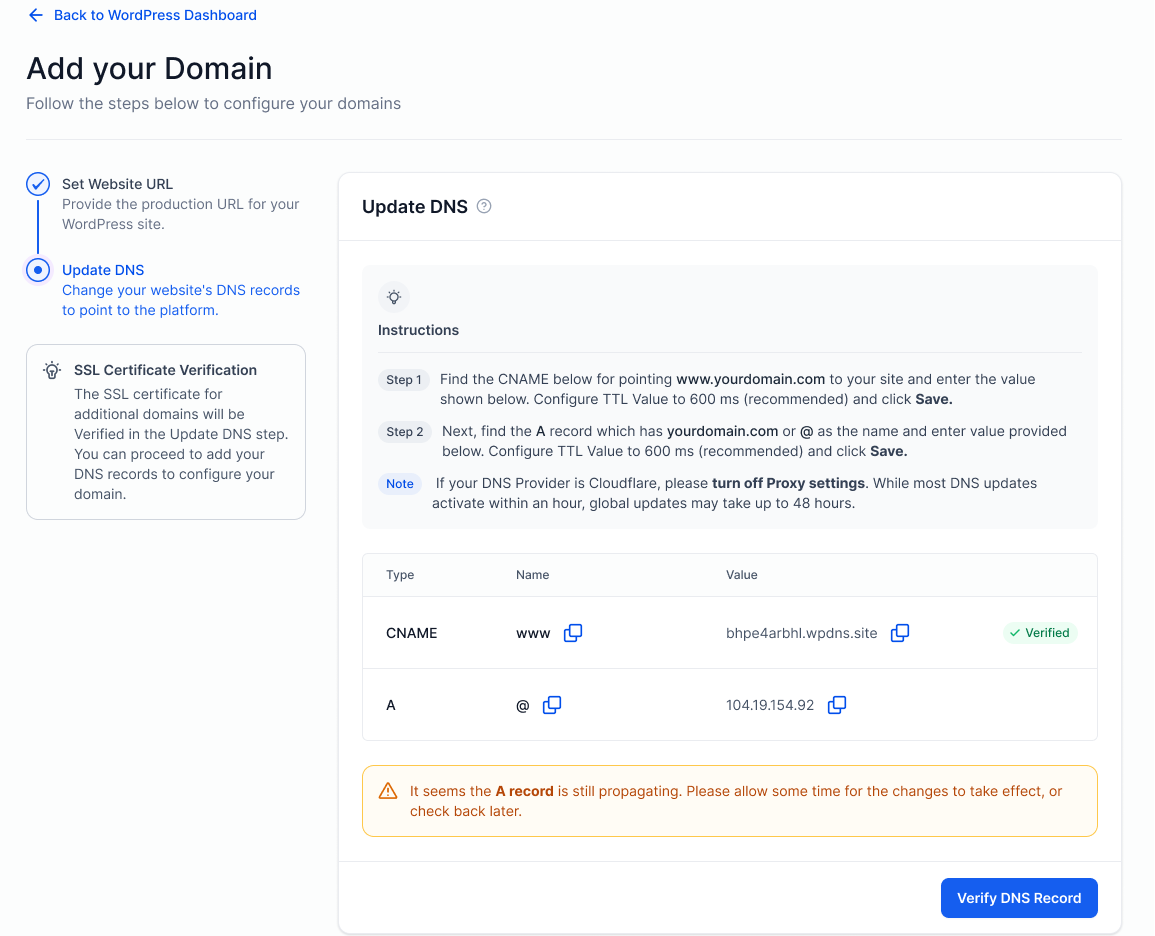The image size is (1155, 936).
Task: Click the Add your Domain heading
Action: tap(149, 68)
